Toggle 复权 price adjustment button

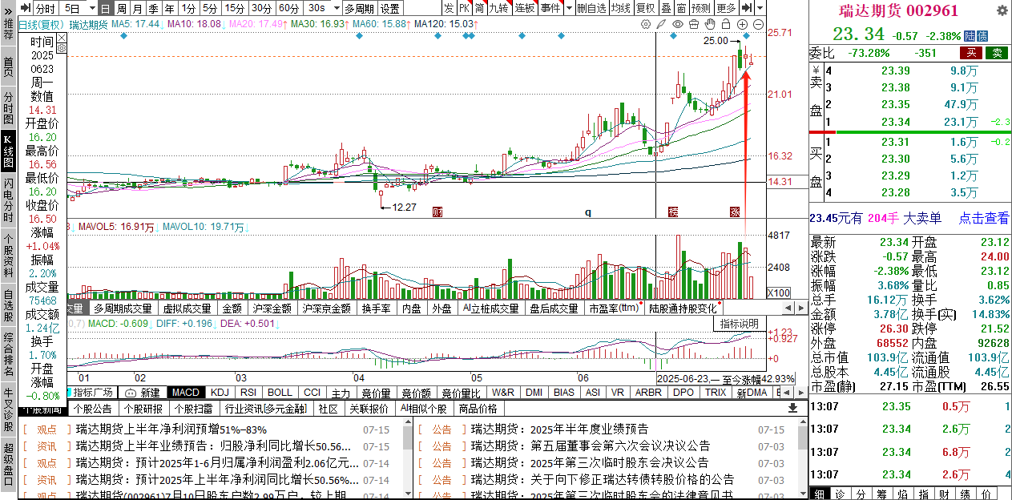click(645, 8)
